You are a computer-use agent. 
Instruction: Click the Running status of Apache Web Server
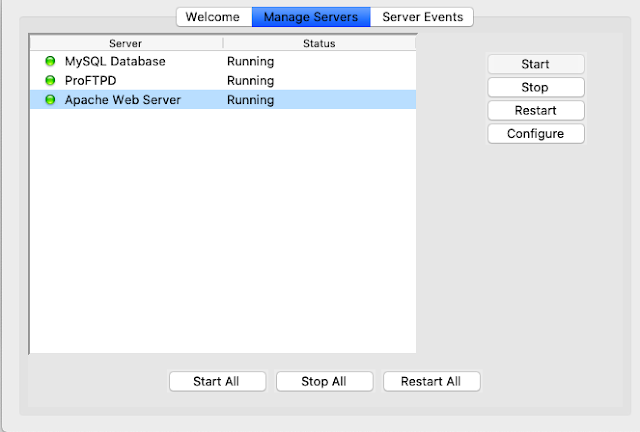[x=251, y=100]
